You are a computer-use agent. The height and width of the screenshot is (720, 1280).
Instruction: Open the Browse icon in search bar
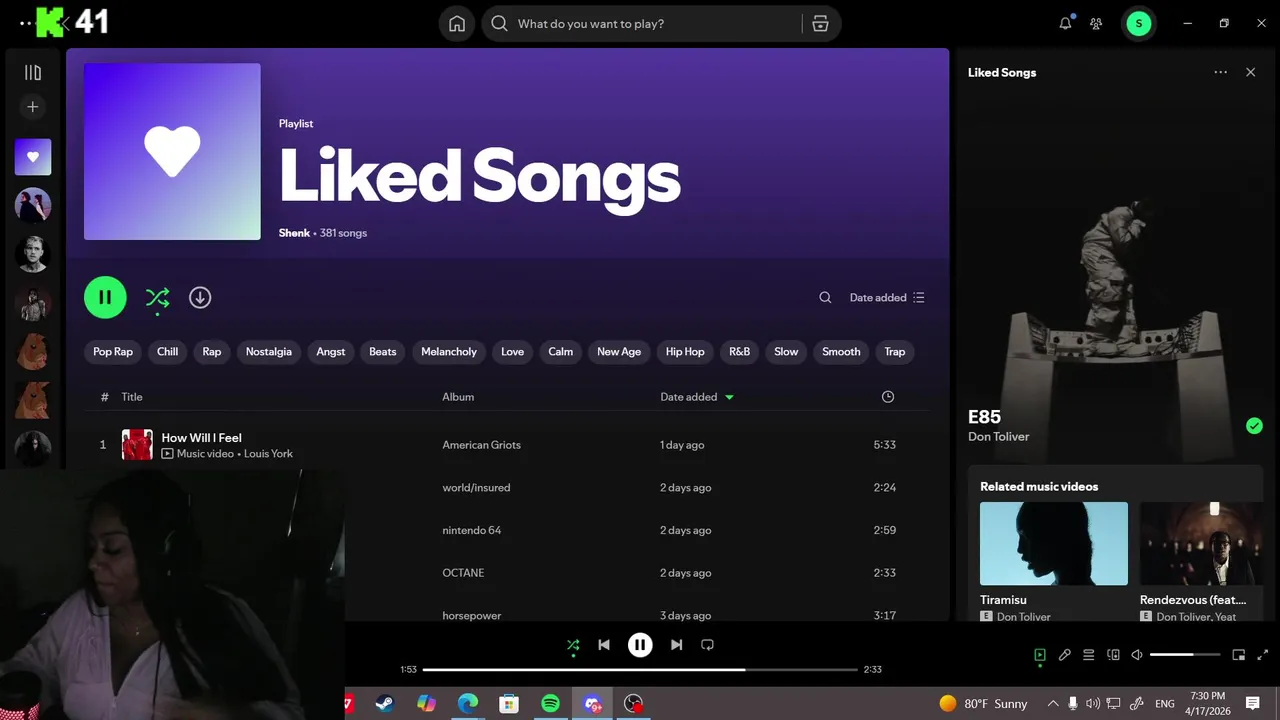(820, 24)
